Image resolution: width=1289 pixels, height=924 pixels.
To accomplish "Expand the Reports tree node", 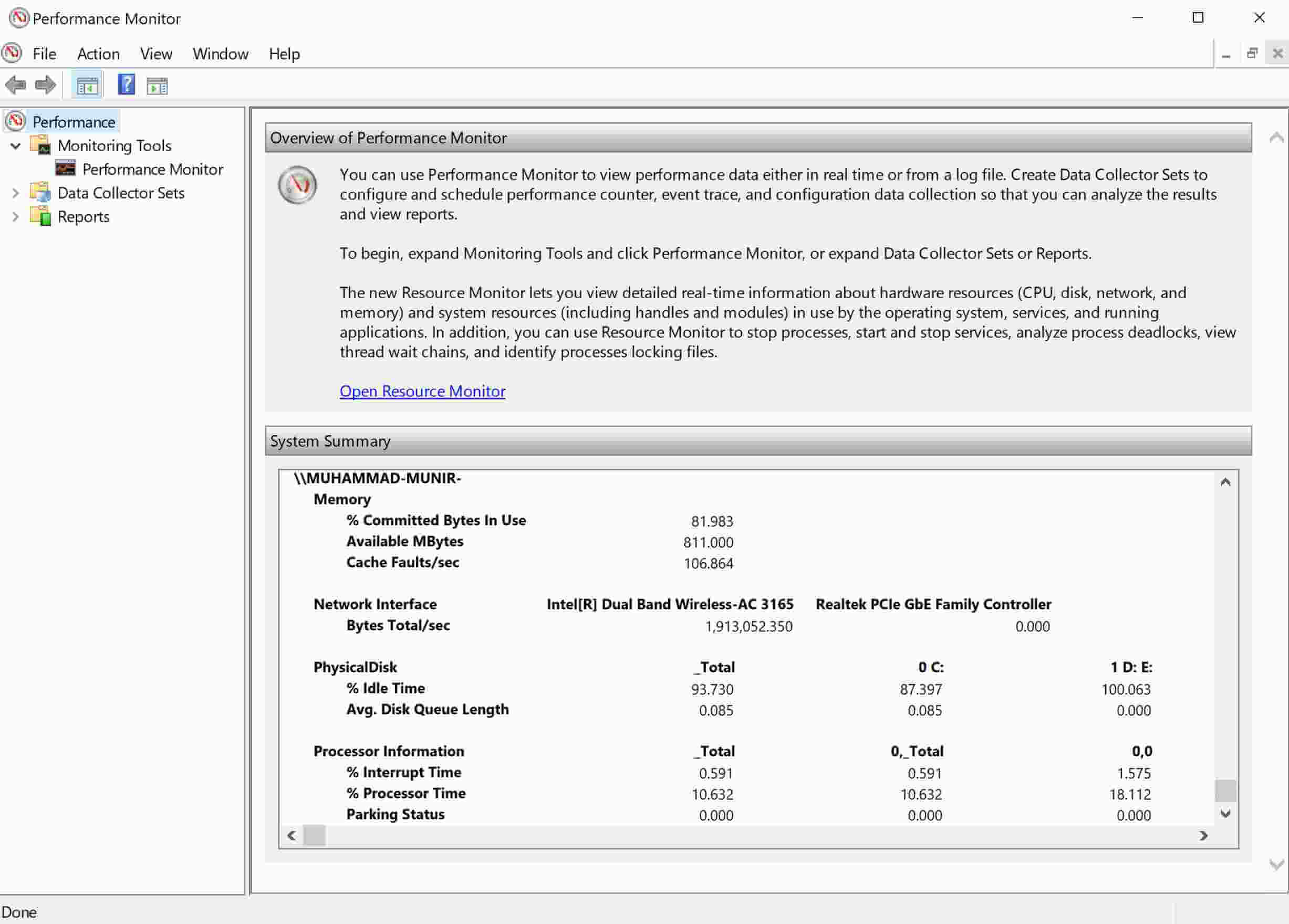I will coord(15,216).
